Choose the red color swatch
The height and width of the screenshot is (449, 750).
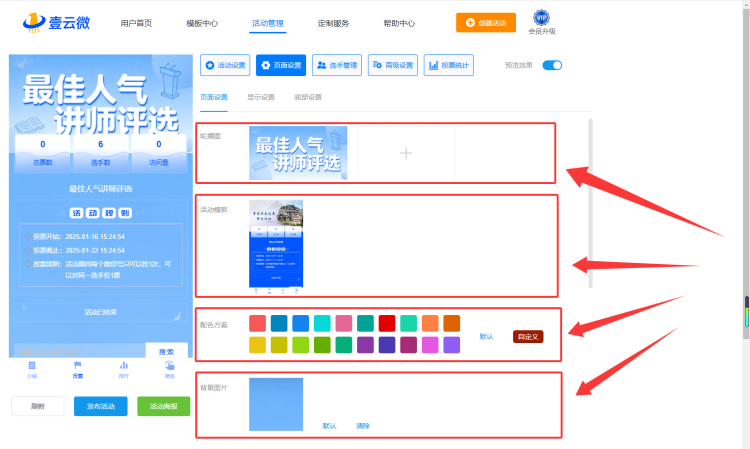coord(387,323)
